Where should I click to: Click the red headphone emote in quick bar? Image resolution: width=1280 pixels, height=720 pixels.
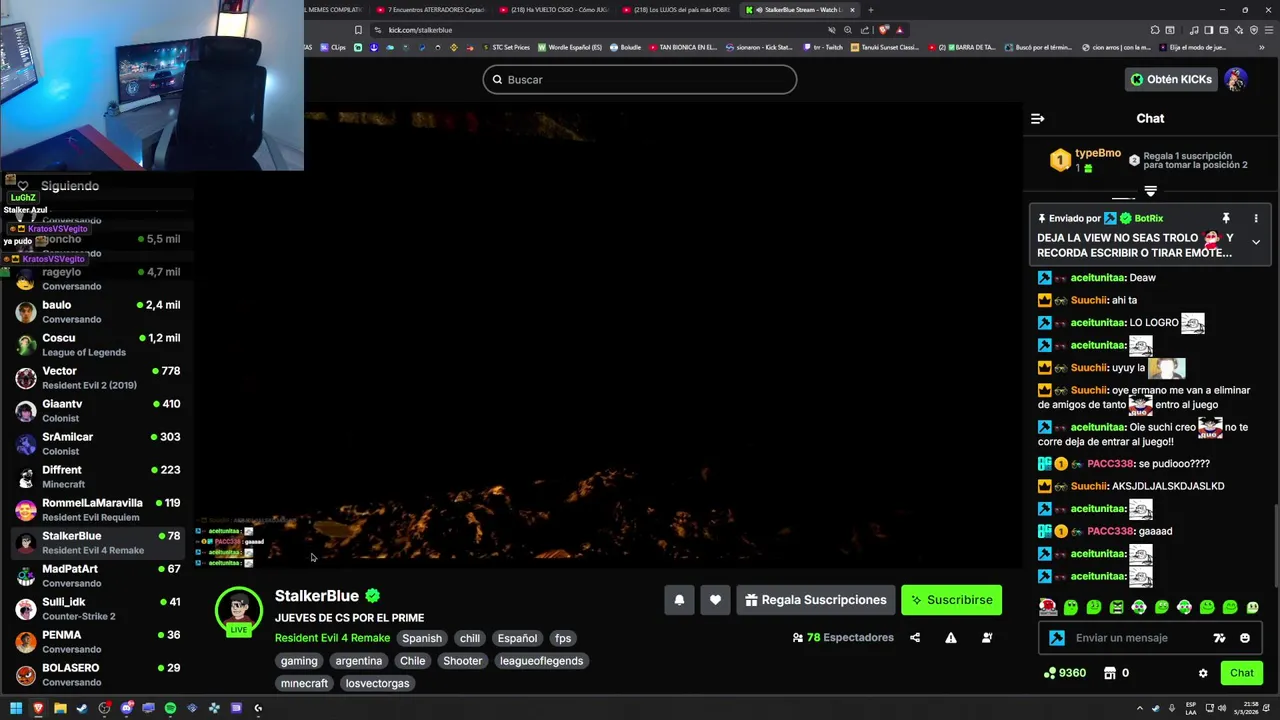click(1048, 607)
